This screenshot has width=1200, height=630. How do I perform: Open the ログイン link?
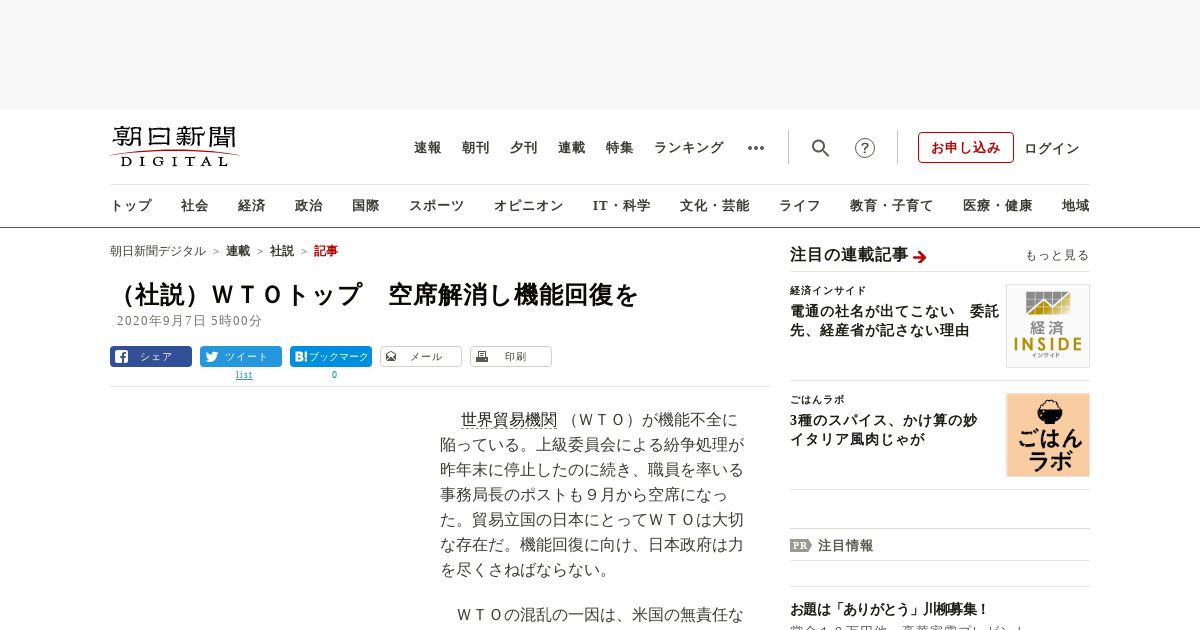coord(1052,148)
